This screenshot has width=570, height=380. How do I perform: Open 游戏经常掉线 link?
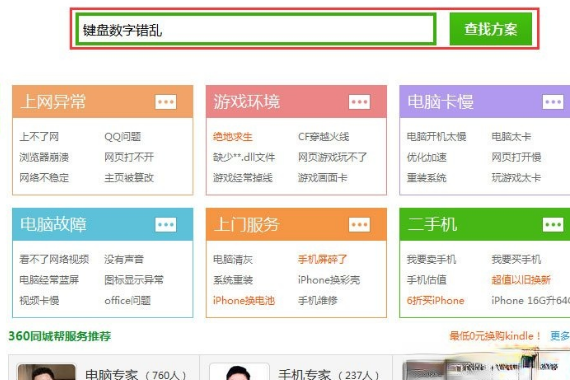243,178
